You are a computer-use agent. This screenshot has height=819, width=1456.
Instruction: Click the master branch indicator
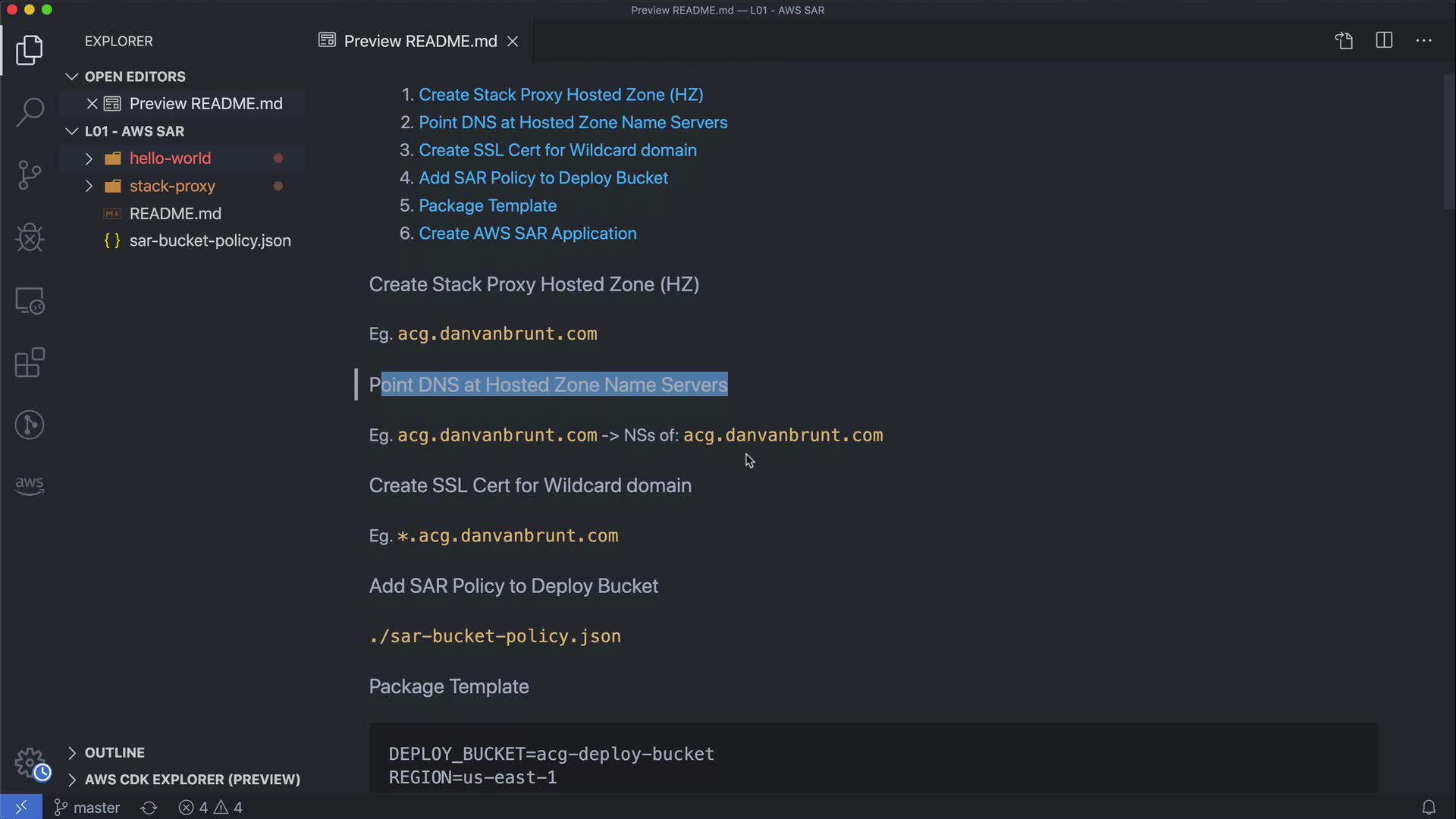pos(87,808)
